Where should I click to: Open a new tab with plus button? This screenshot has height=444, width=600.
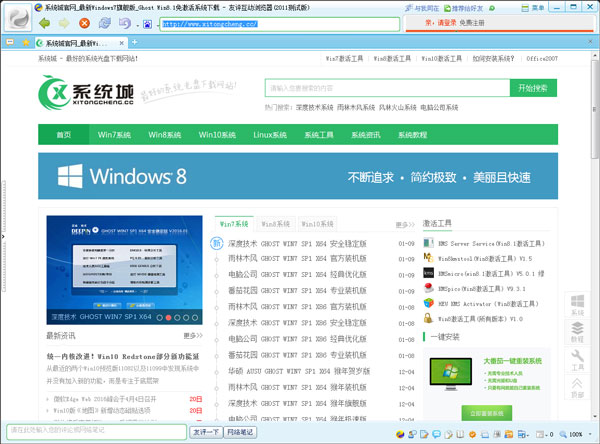point(134,42)
